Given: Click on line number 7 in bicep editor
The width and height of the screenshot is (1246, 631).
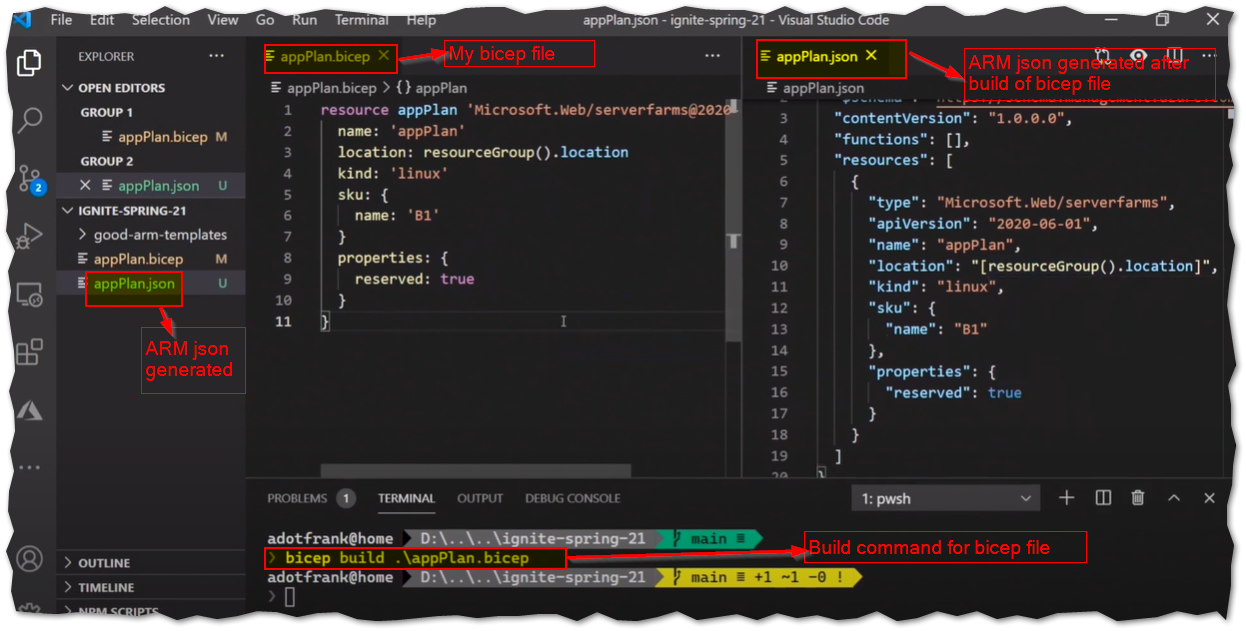Looking at the screenshot, I should click(x=288, y=237).
